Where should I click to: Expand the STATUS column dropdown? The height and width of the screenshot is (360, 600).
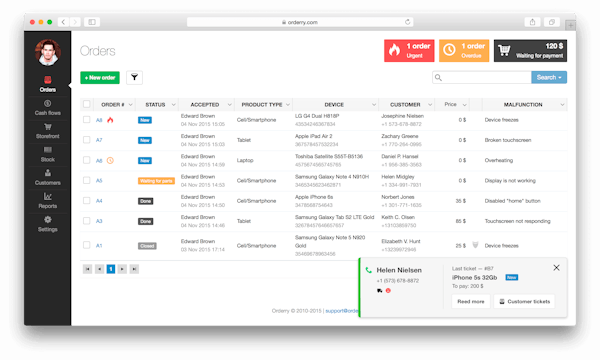click(173, 104)
